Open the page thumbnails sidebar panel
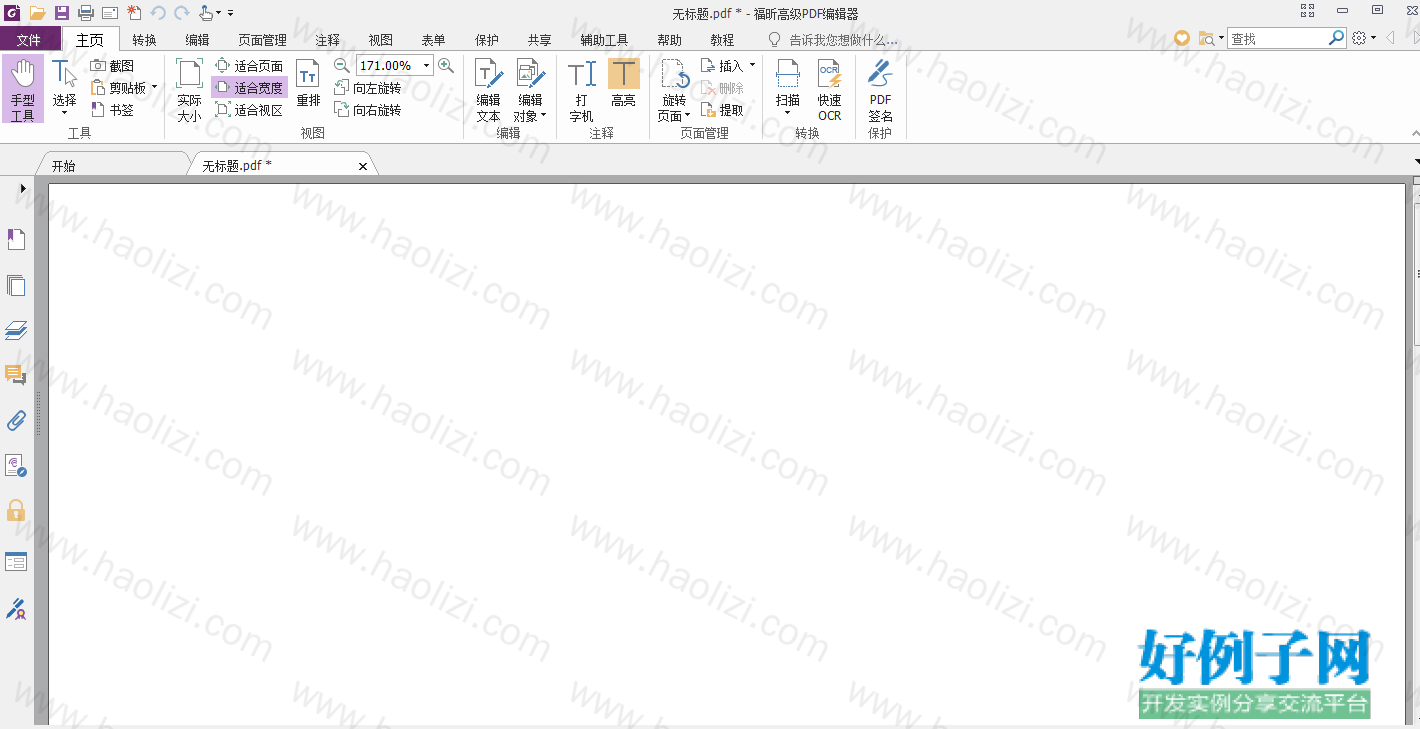 tap(16, 286)
